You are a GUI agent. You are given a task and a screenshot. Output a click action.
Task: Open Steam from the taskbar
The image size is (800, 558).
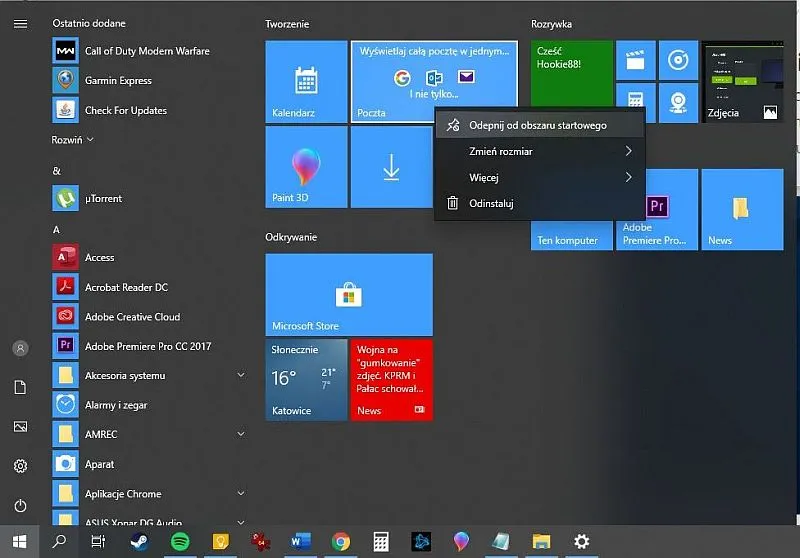coord(140,541)
